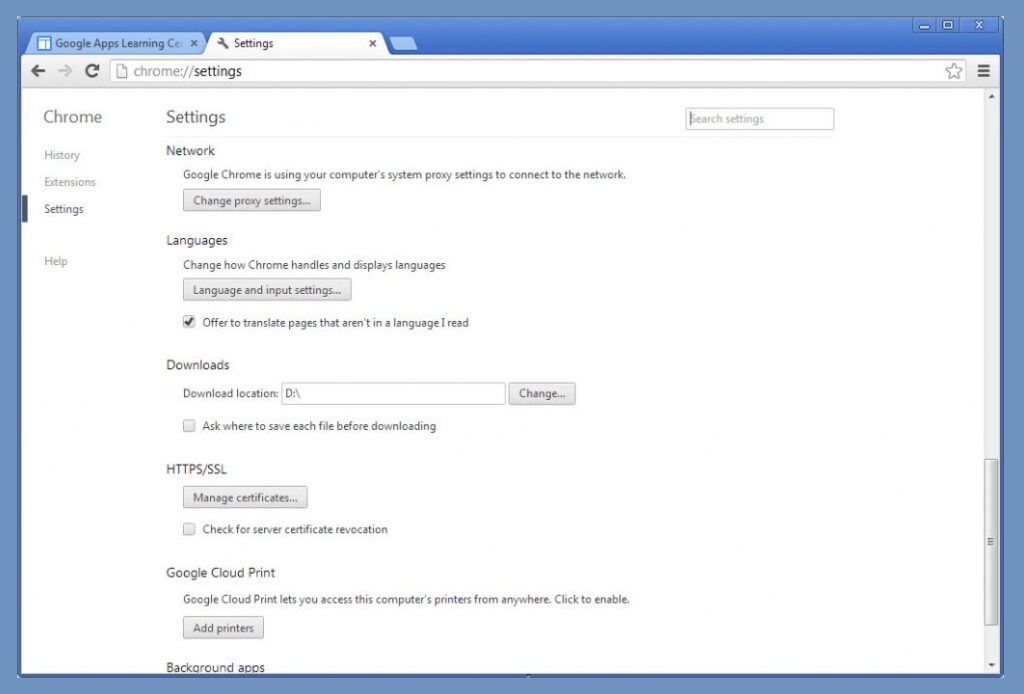This screenshot has height=694, width=1024.
Task: Open History in the Chrome sidebar
Action: [x=62, y=155]
